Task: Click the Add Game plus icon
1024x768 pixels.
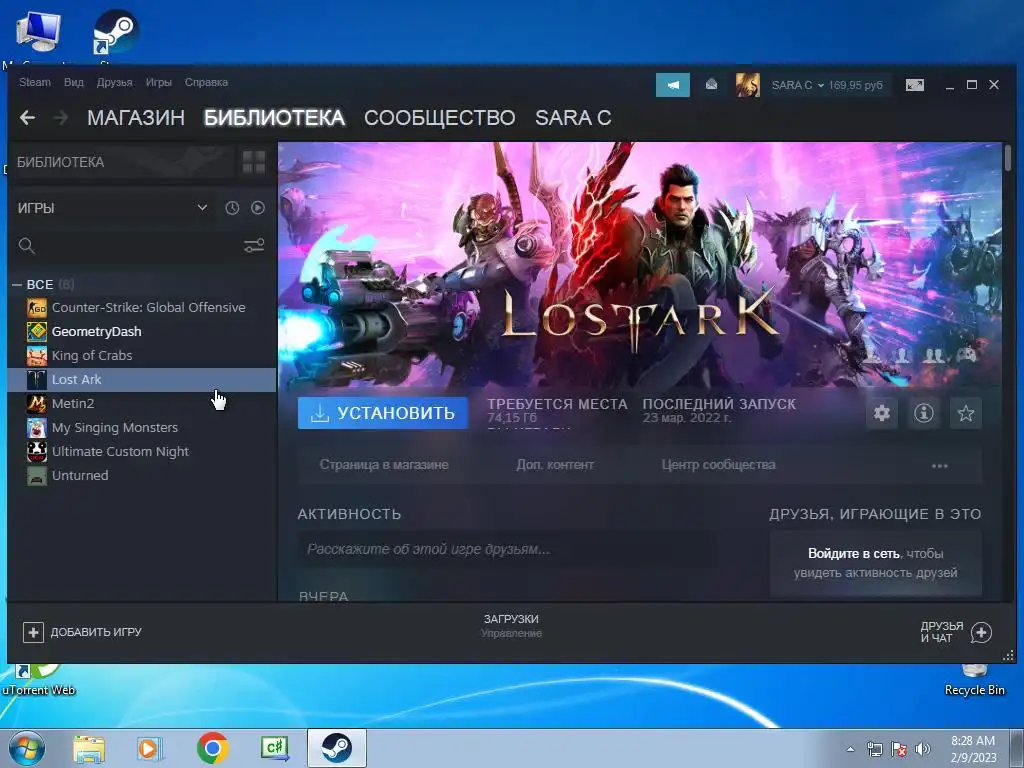Action: click(33, 632)
